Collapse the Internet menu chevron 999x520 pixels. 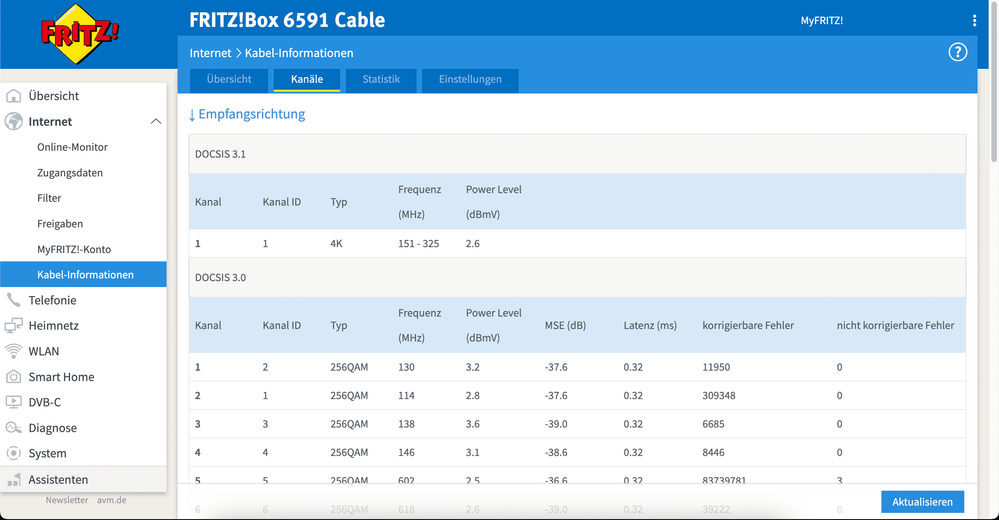155,122
